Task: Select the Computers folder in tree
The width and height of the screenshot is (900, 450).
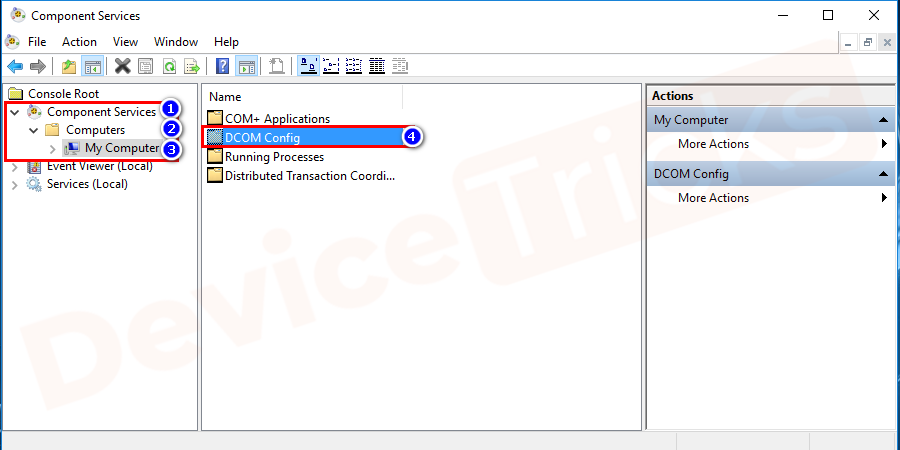Action: 95,130
